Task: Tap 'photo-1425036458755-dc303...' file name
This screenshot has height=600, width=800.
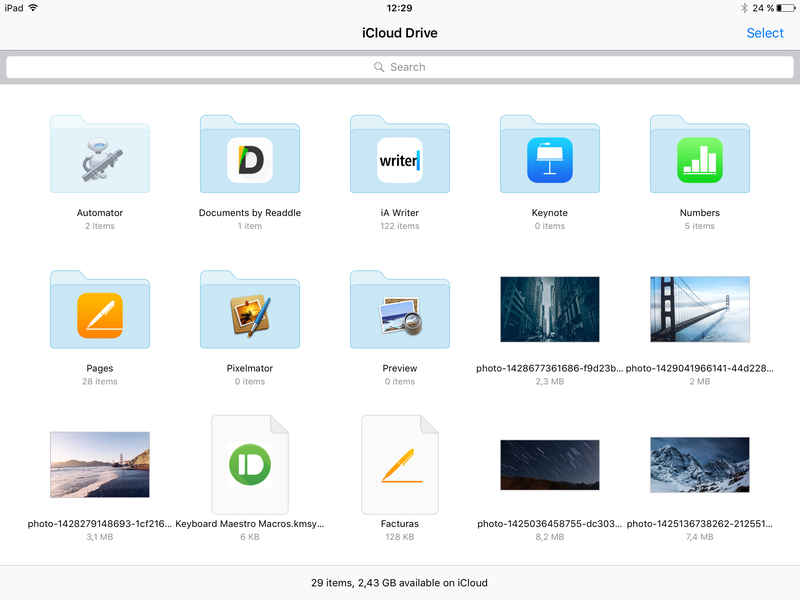Action: (549, 524)
